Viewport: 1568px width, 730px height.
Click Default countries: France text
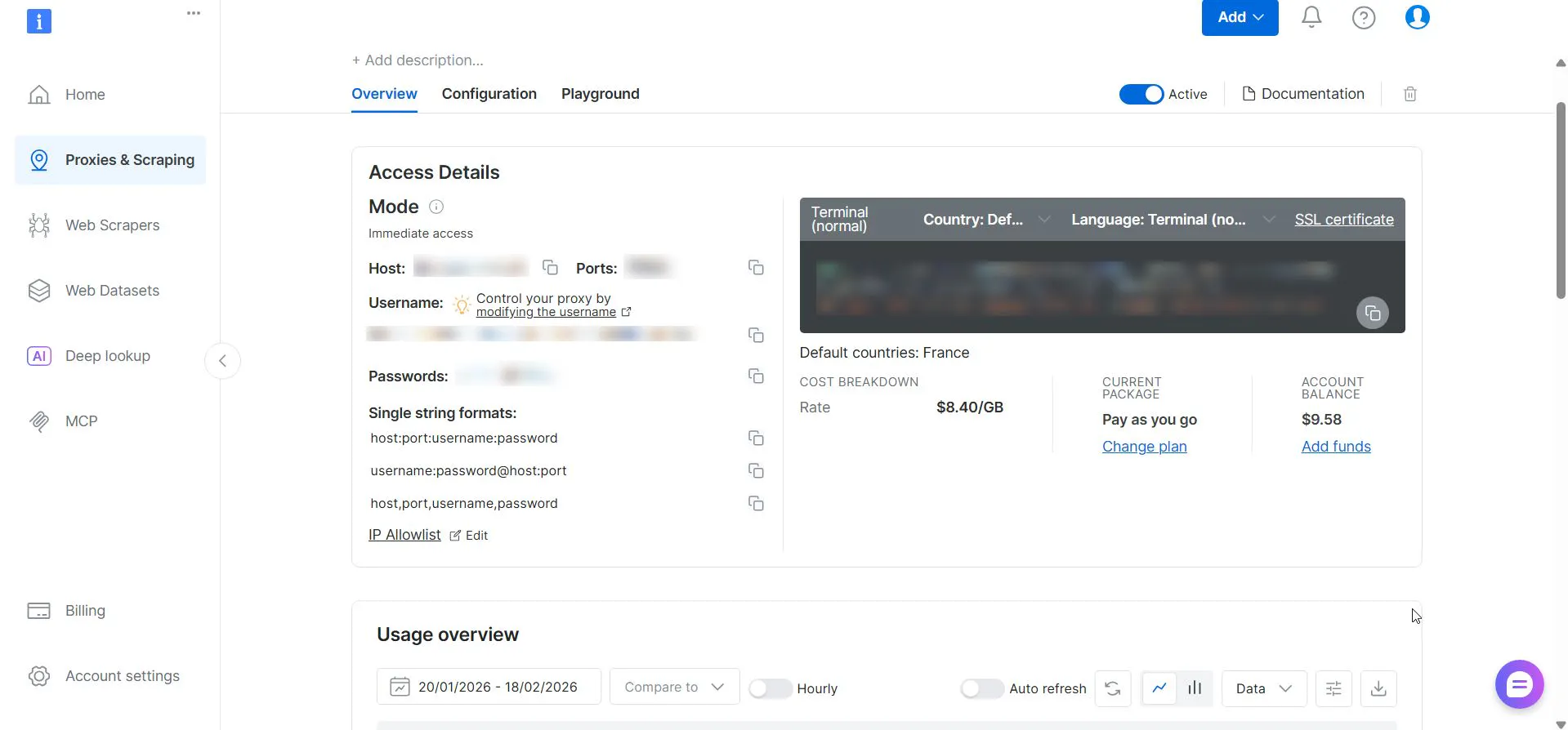pyautogui.click(x=884, y=353)
